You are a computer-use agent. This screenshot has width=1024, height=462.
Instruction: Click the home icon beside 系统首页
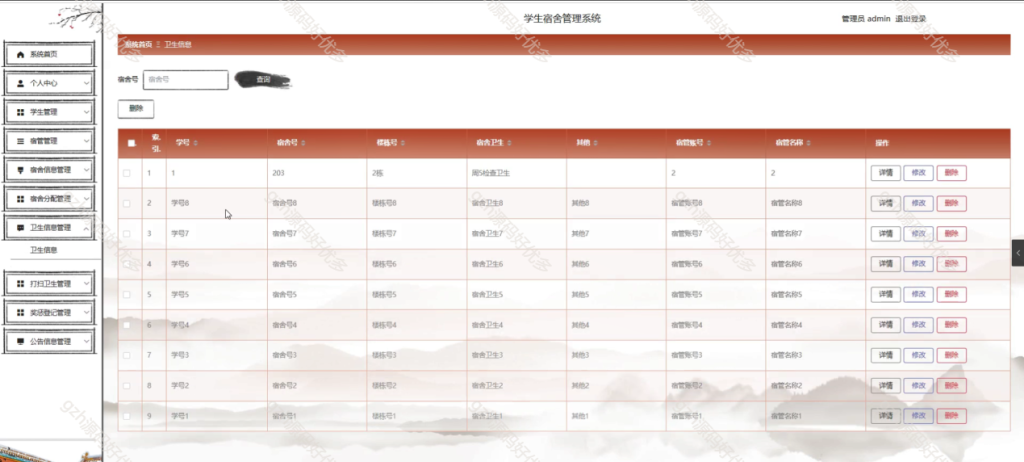(x=21, y=55)
